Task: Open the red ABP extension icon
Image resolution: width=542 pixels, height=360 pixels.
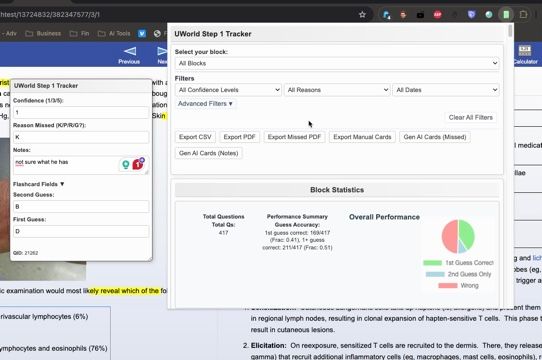Action: point(438,15)
